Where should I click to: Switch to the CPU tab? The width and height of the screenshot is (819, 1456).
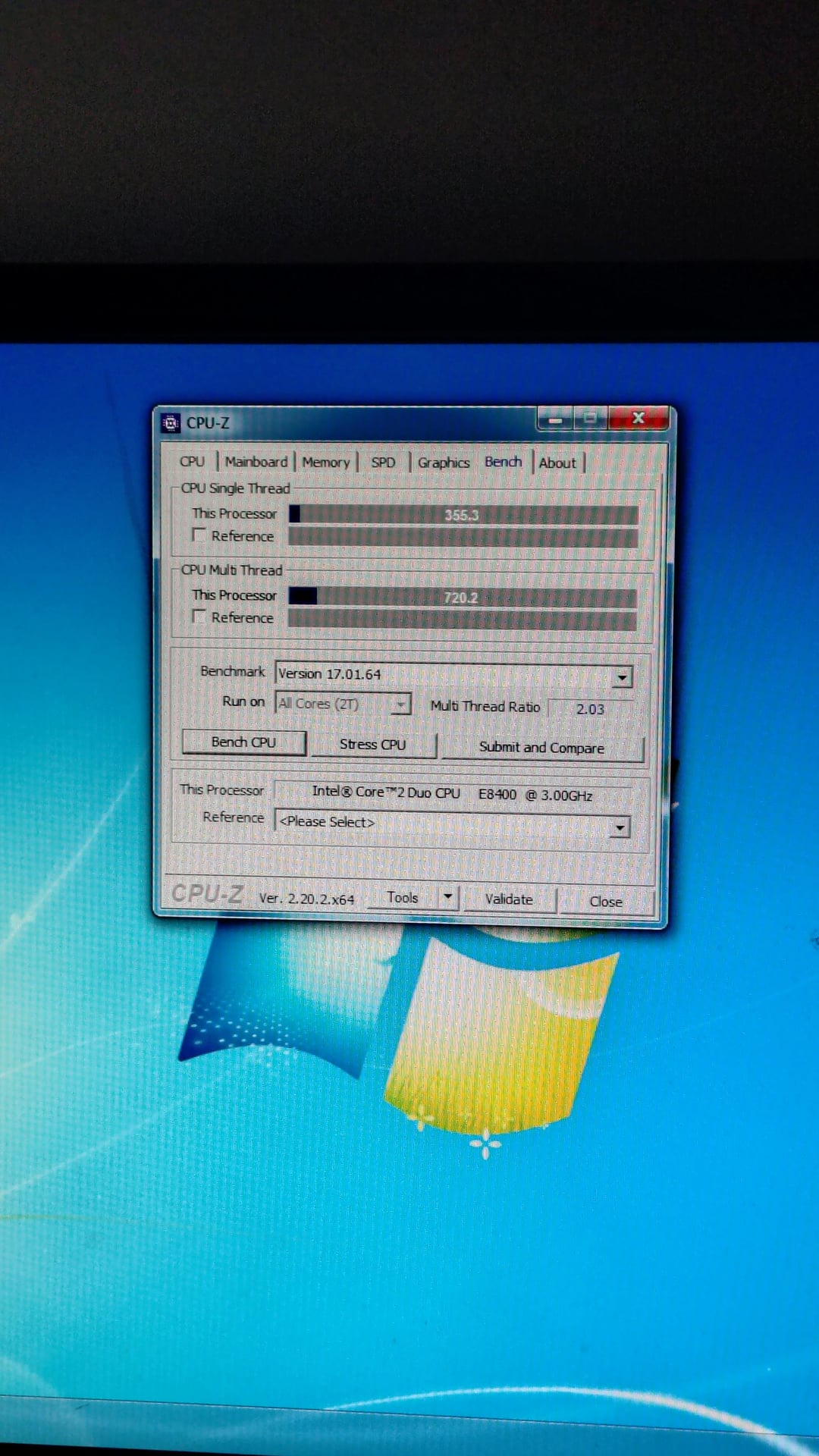click(x=192, y=461)
